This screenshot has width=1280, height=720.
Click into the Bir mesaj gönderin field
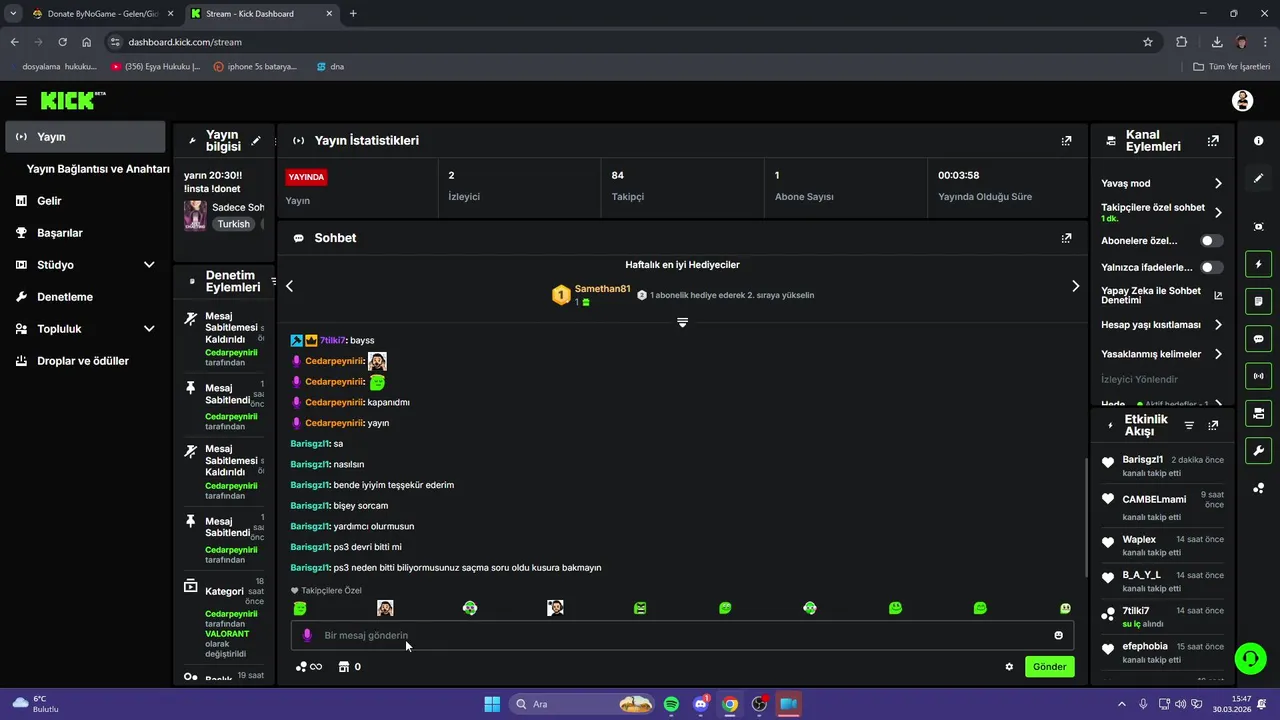[x=682, y=635]
